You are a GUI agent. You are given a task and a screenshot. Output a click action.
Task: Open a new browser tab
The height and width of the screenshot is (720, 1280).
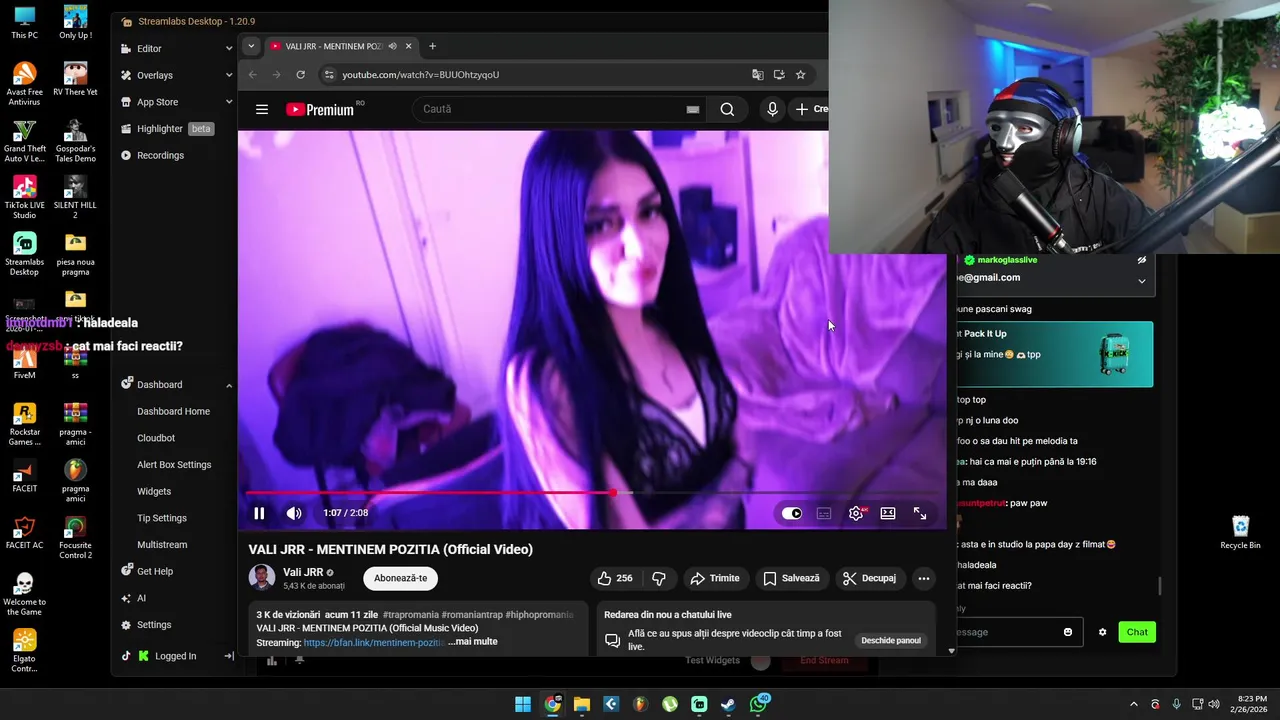tap(432, 46)
